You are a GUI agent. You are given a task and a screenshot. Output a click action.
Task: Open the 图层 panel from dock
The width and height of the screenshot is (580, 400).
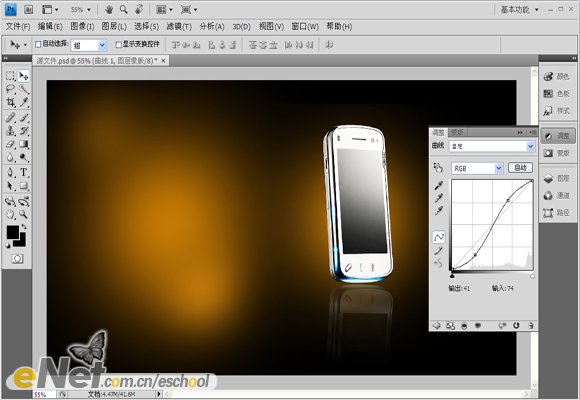point(558,178)
